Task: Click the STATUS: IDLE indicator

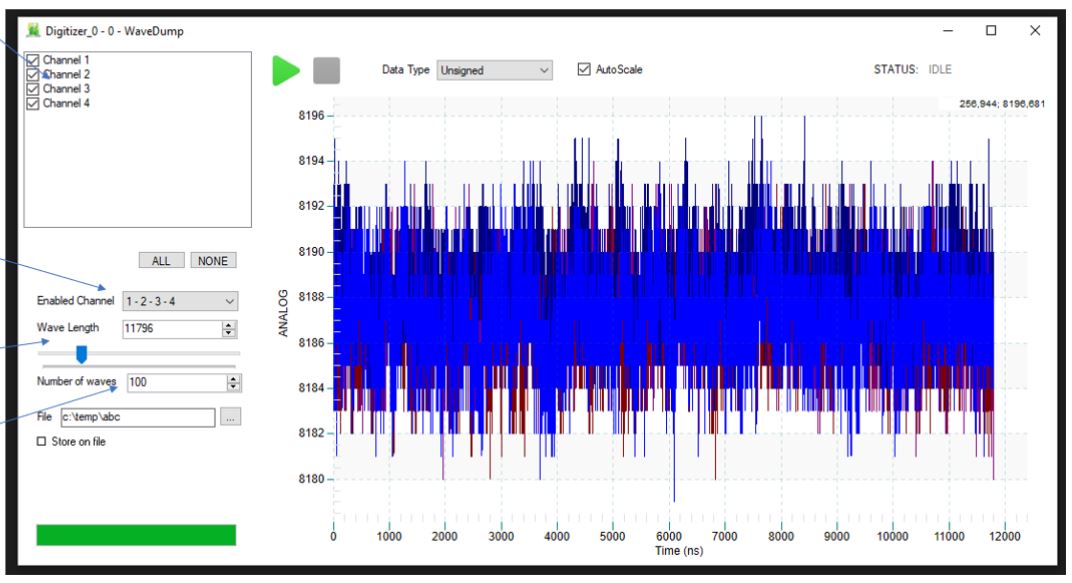Action: (912, 69)
